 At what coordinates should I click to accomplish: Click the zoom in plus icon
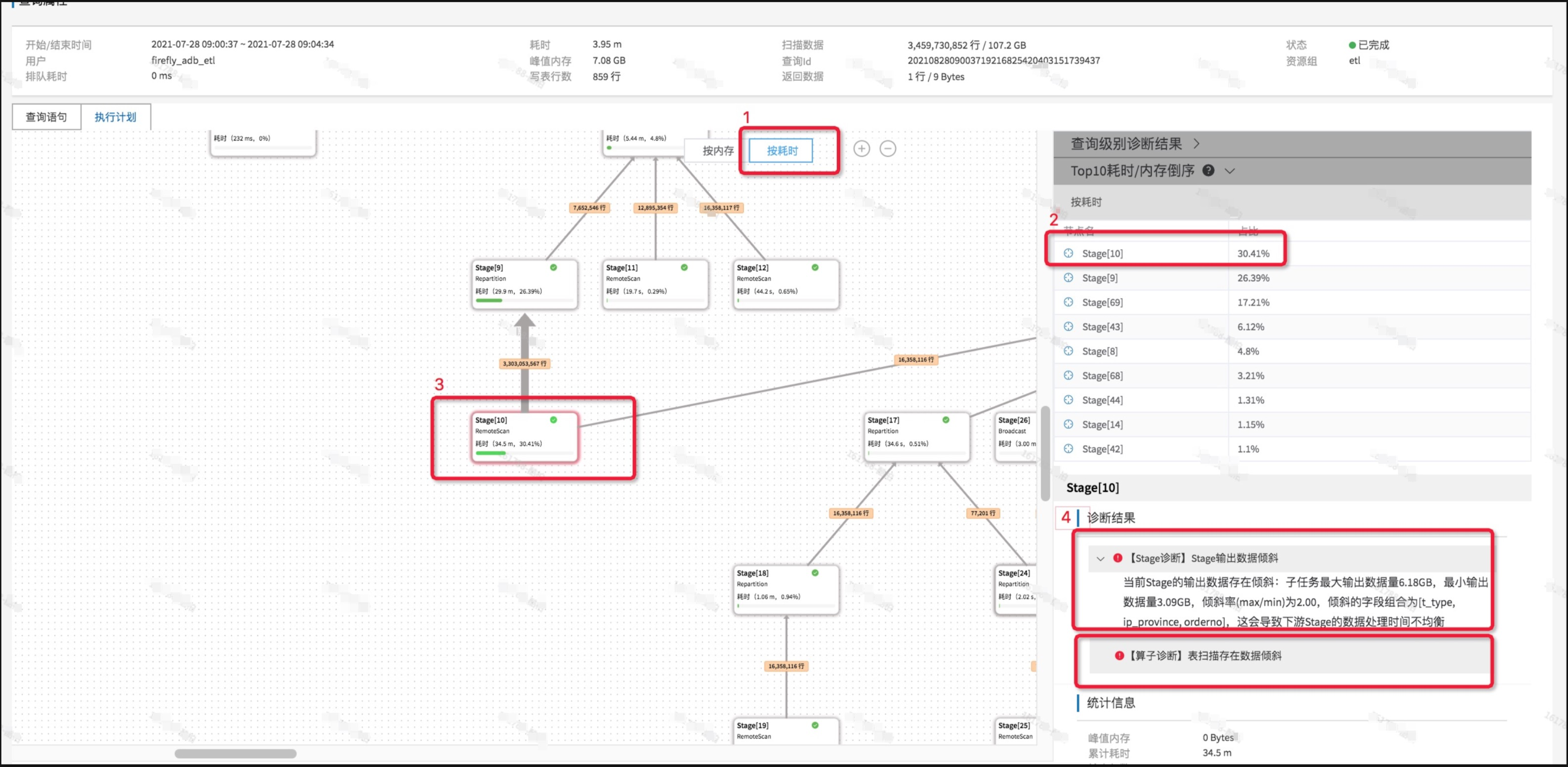pyautogui.click(x=861, y=149)
